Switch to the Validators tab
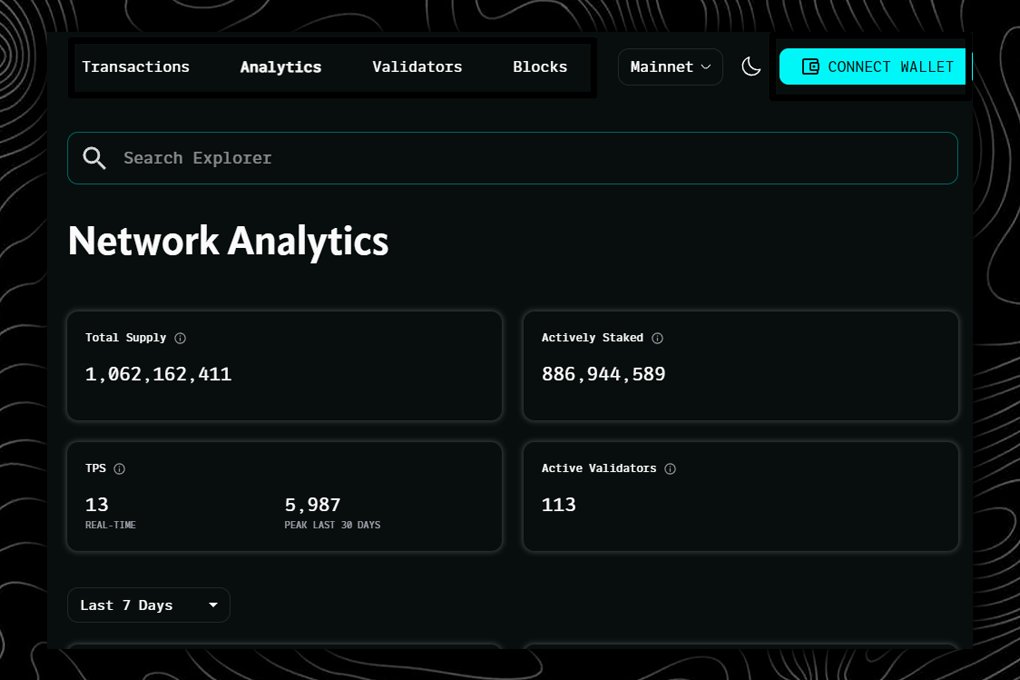This screenshot has height=680, width=1020. coord(417,67)
